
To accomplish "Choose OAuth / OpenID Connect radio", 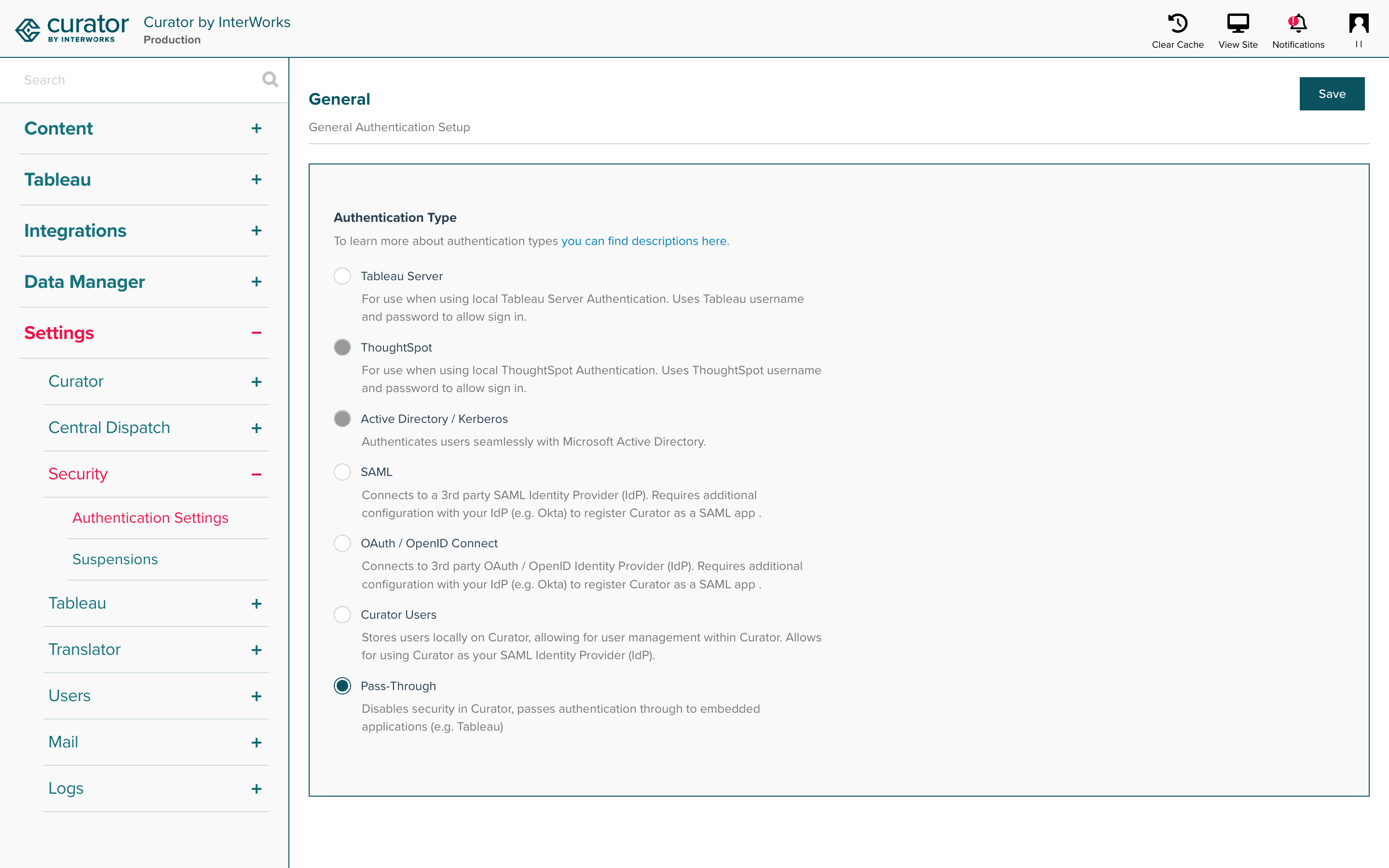I will 342,543.
